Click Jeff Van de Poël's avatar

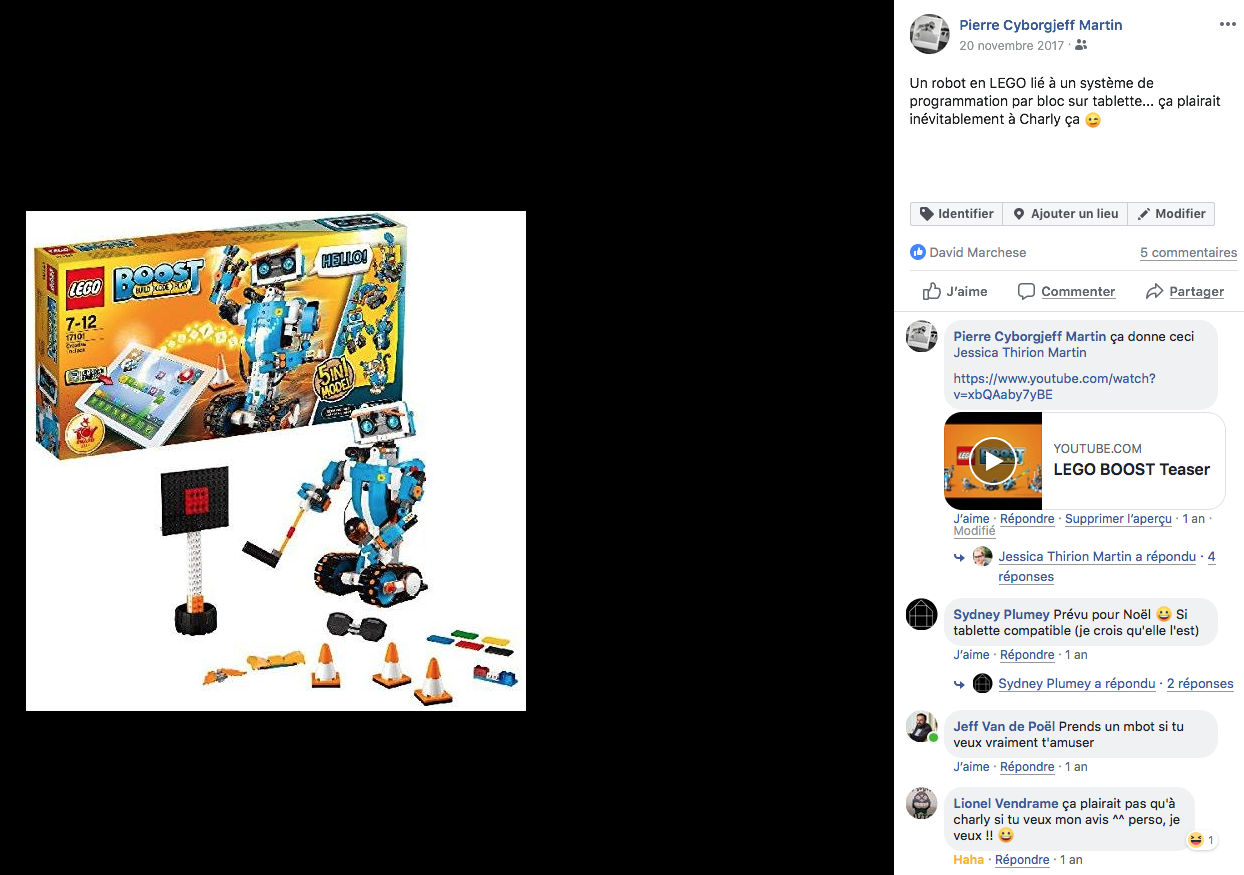[x=921, y=726]
